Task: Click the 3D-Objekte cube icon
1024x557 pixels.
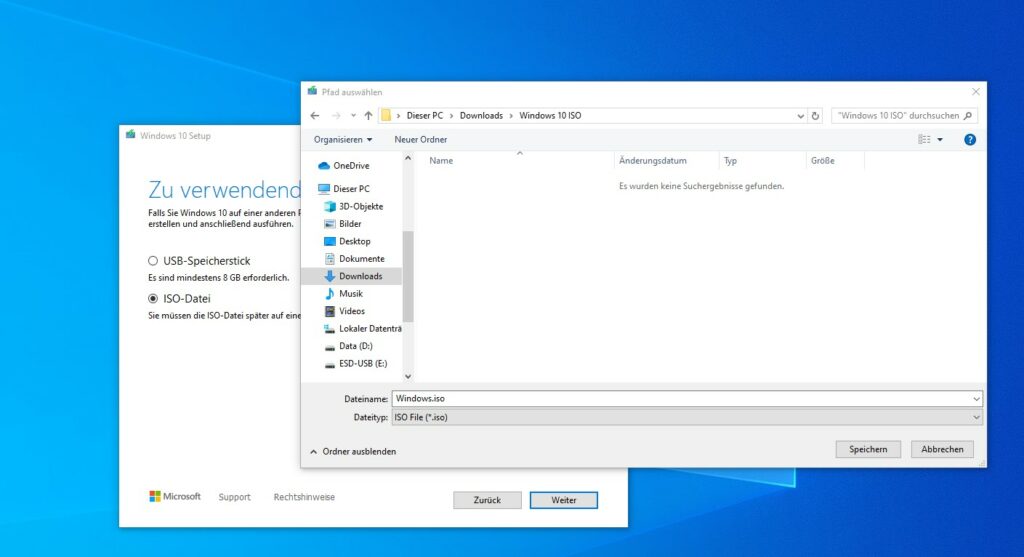Action: click(330, 206)
